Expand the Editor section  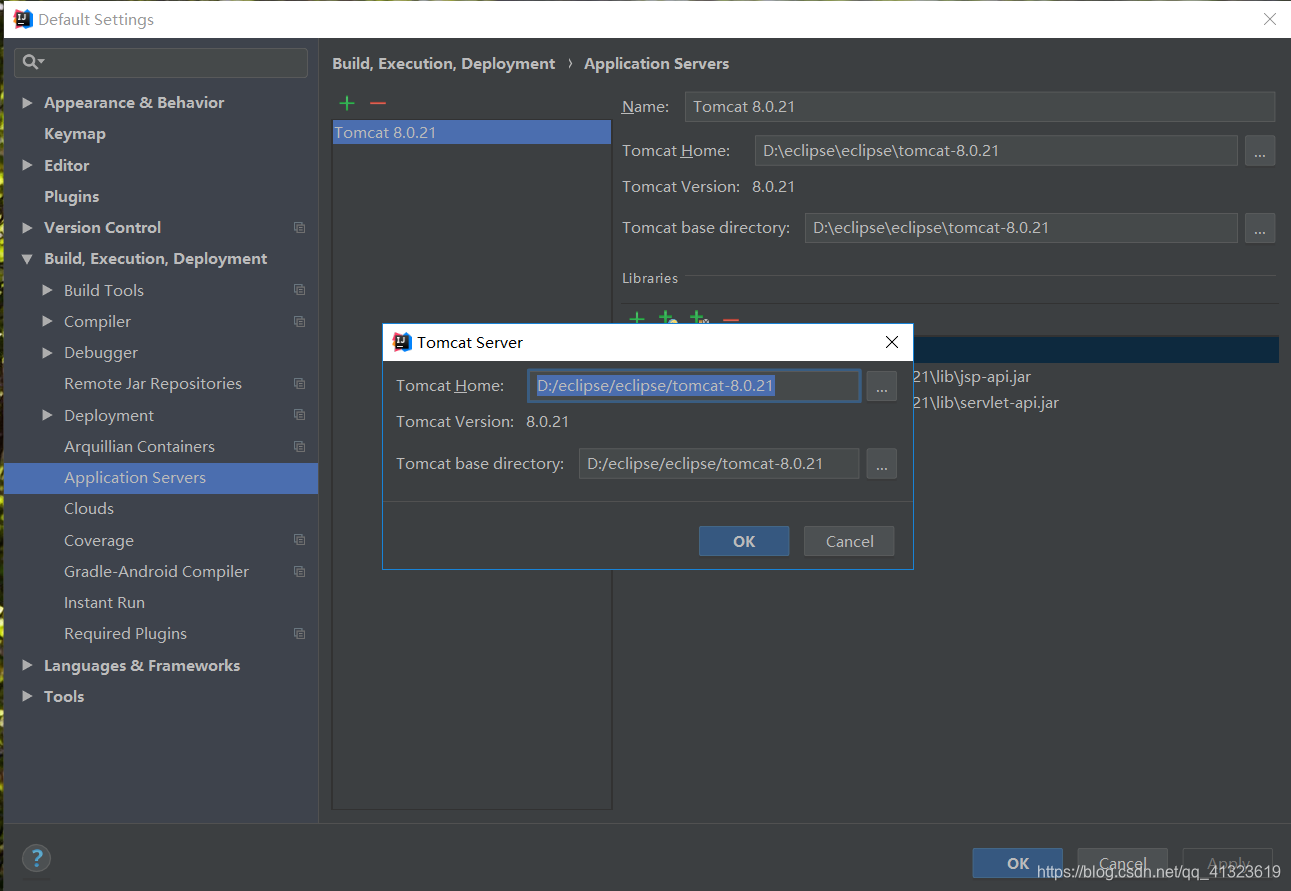(x=27, y=165)
